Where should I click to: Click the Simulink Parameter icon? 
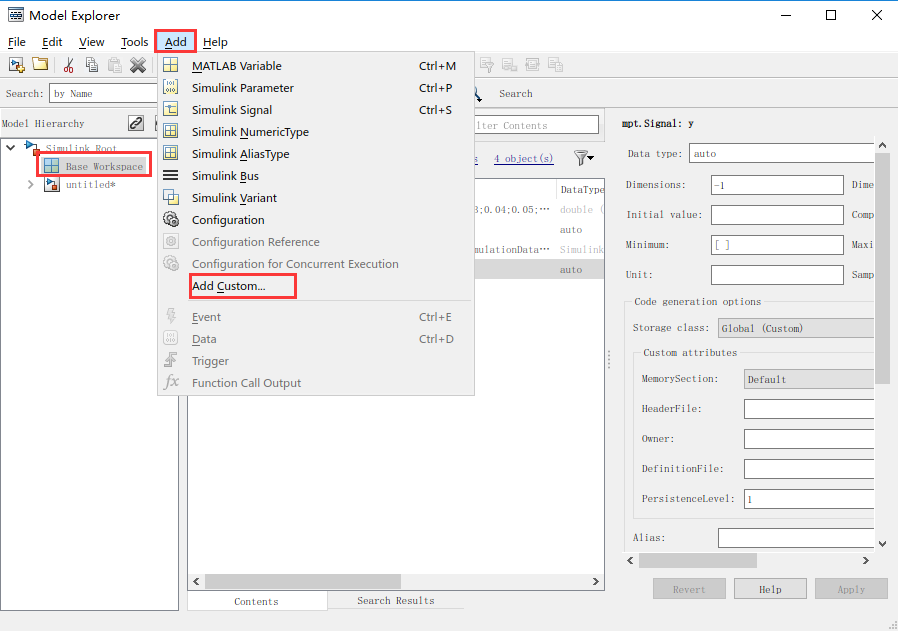[171, 87]
